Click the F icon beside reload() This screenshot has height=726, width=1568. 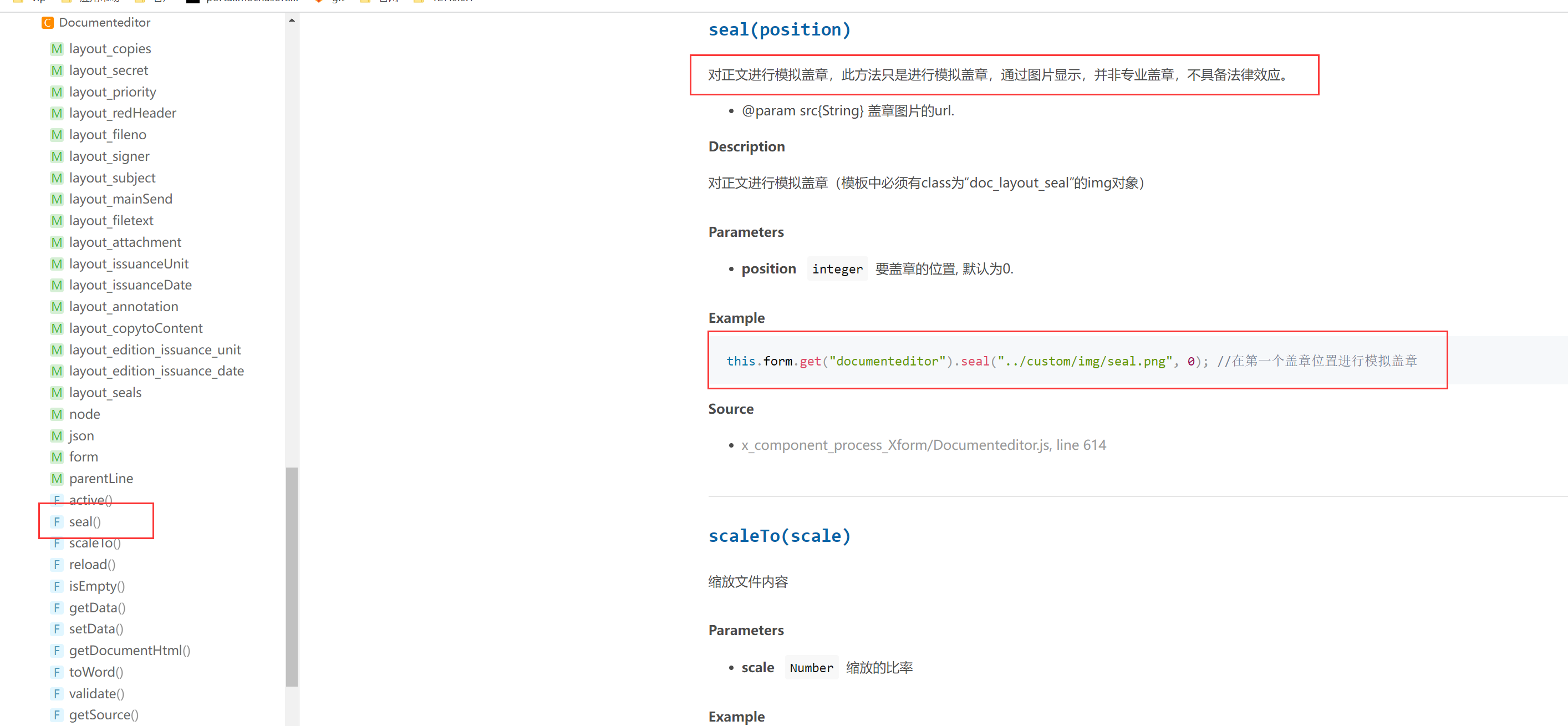click(57, 565)
